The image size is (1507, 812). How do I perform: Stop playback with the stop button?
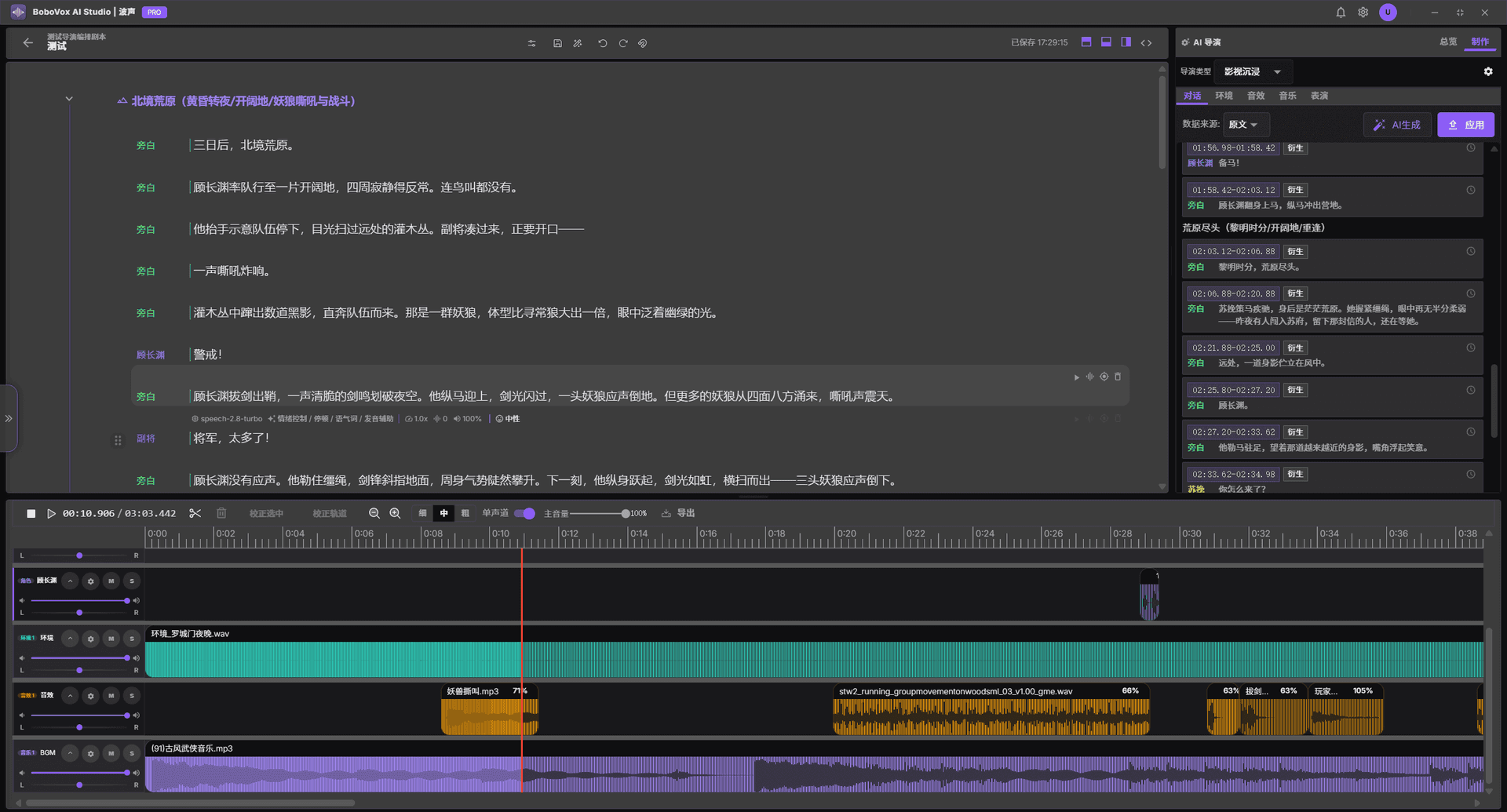31,514
